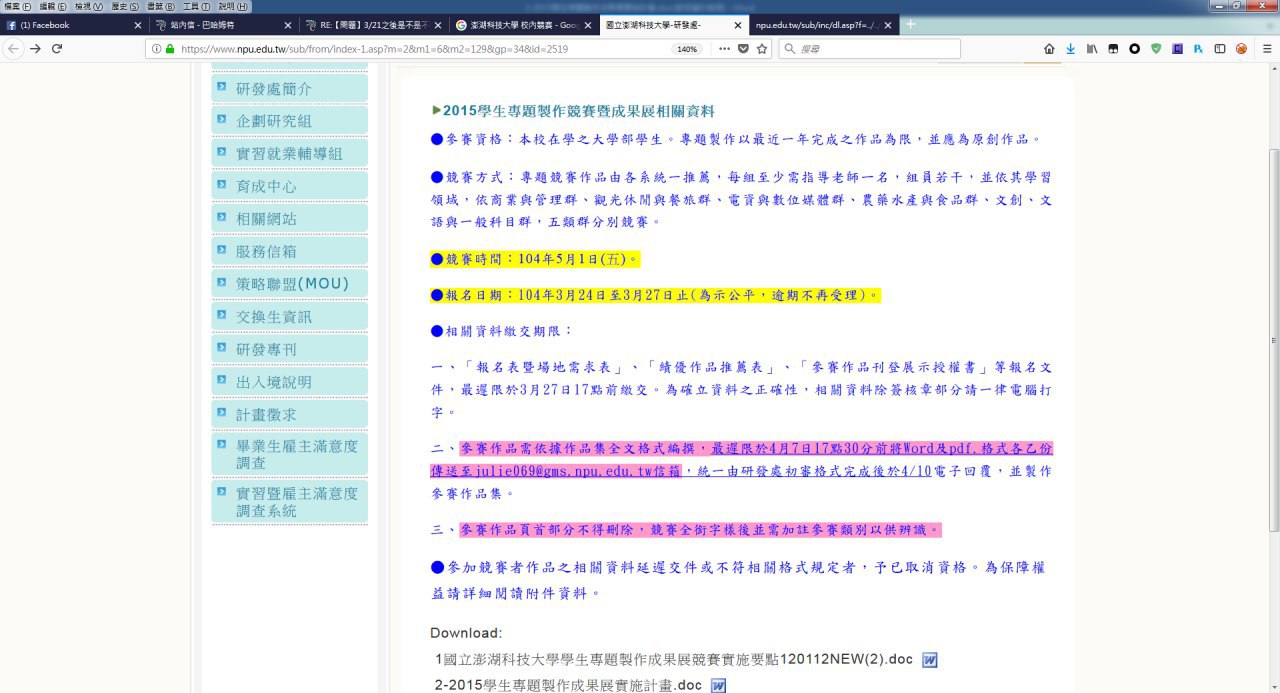Click the site information icon in address bar
1280x693 pixels.
point(156,49)
